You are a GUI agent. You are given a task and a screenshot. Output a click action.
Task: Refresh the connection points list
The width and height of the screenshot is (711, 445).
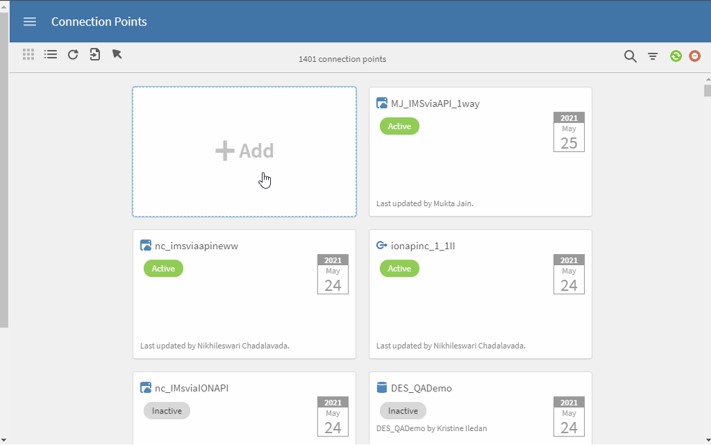tap(73, 54)
